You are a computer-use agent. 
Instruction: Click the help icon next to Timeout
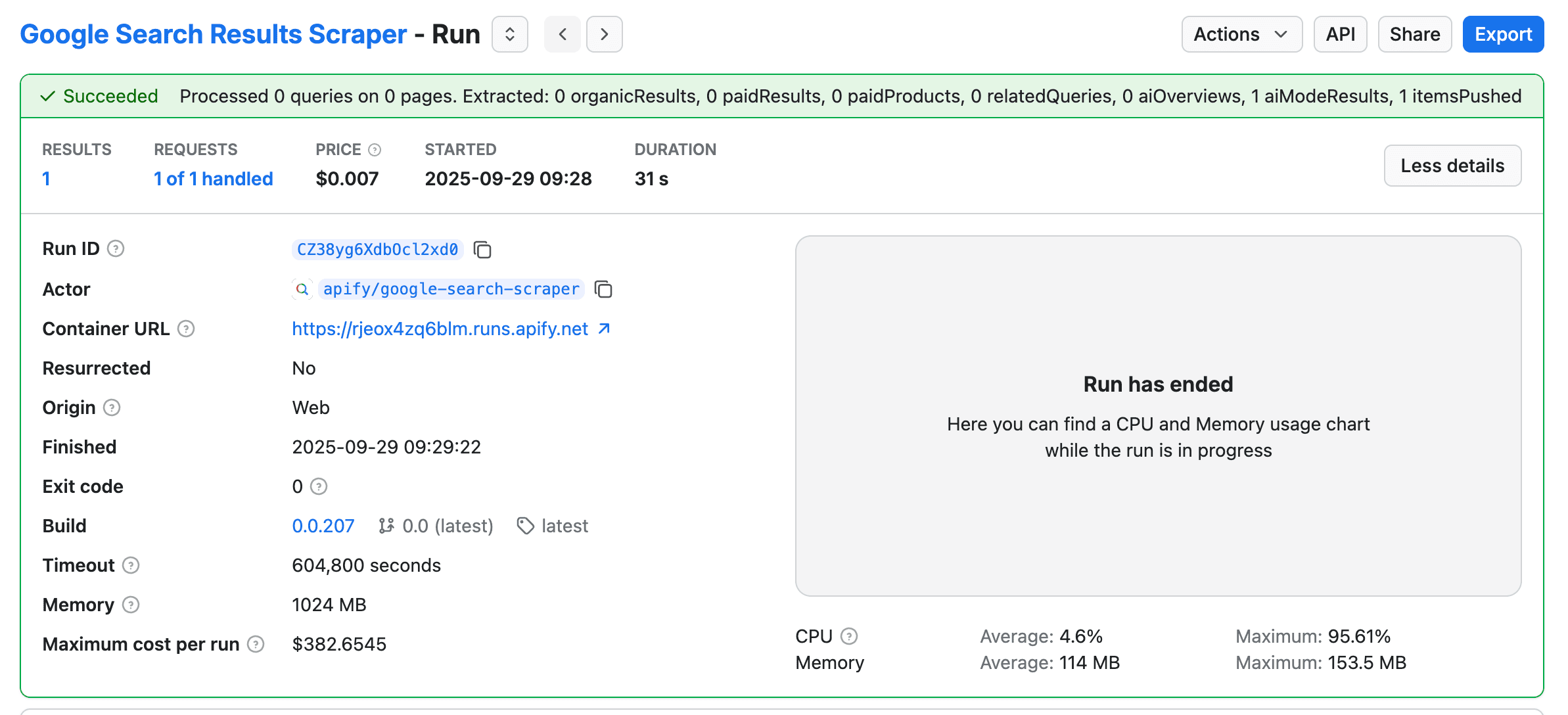[x=131, y=565]
